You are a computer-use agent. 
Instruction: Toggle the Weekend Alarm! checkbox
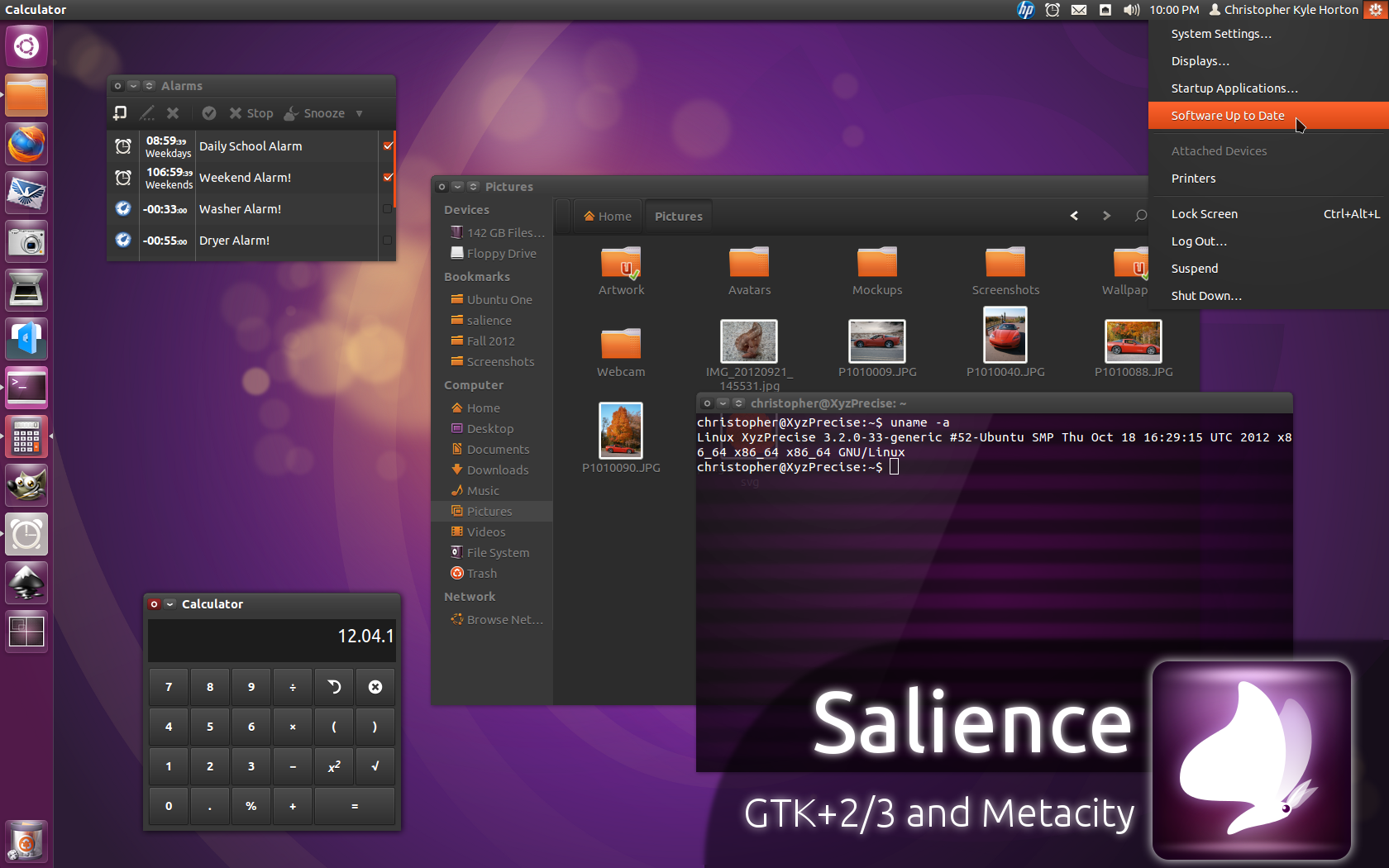tap(388, 177)
